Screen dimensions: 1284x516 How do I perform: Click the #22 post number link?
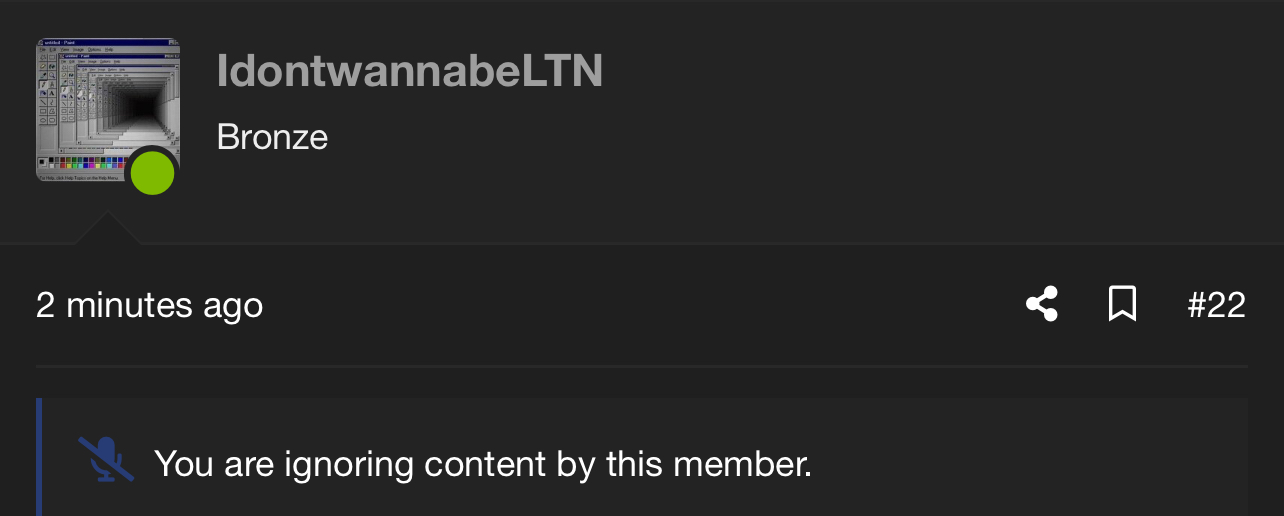pos(1216,305)
